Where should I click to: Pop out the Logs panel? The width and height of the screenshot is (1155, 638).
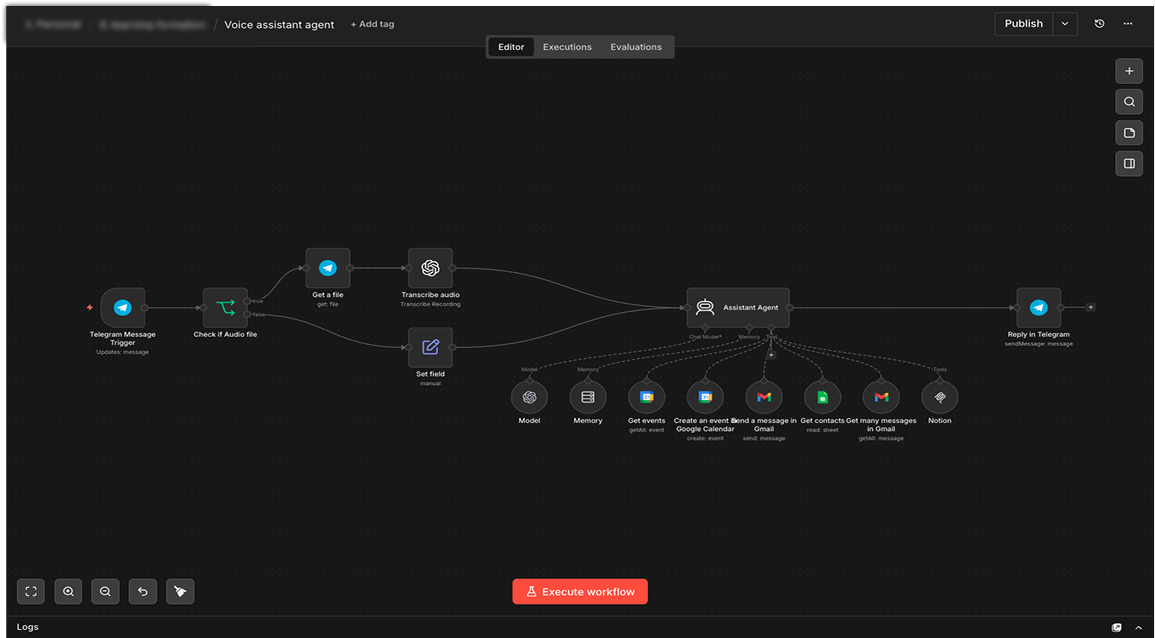click(x=1117, y=628)
